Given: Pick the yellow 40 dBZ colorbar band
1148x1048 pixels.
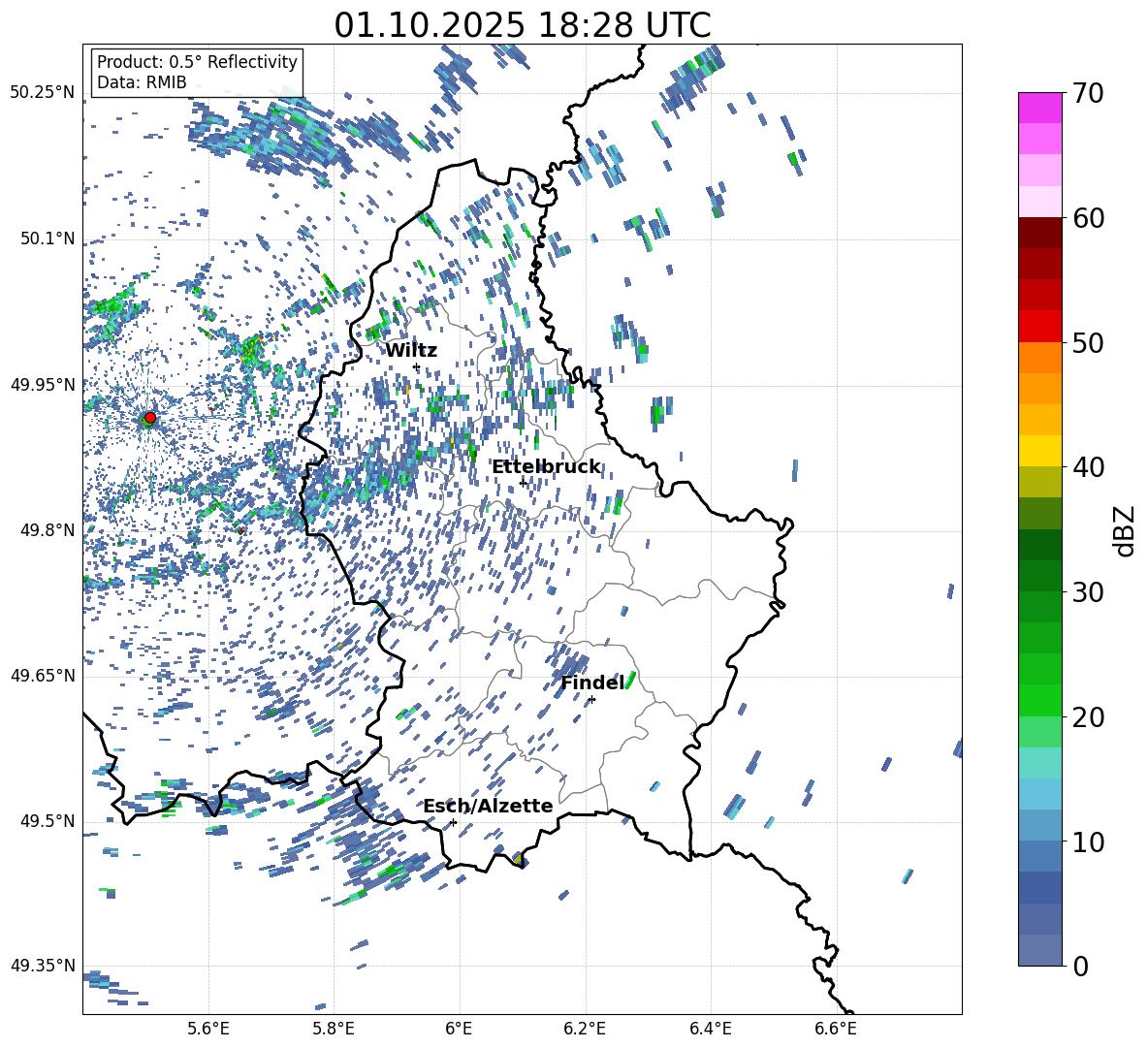Looking at the screenshot, I should coord(1040,451).
